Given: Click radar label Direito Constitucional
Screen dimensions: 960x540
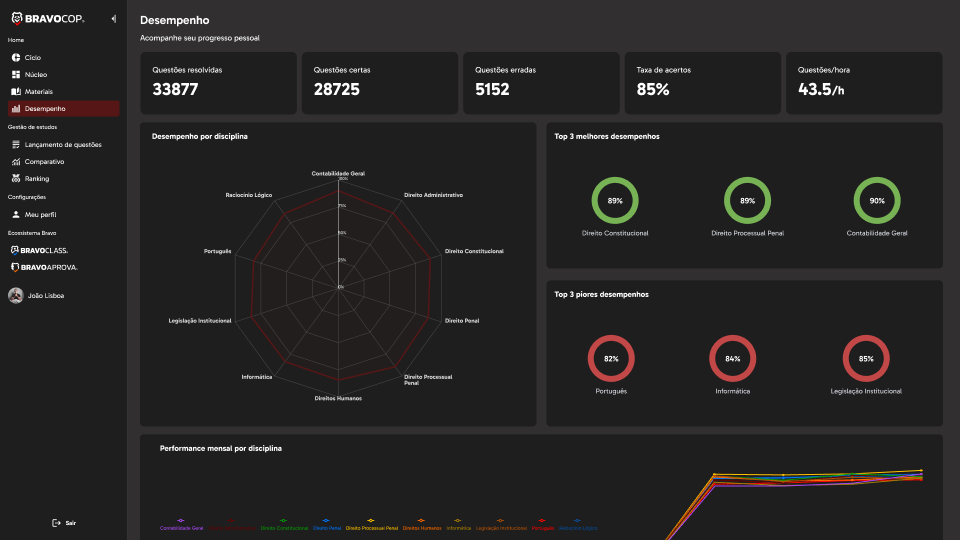Looking at the screenshot, I should (x=474, y=251).
